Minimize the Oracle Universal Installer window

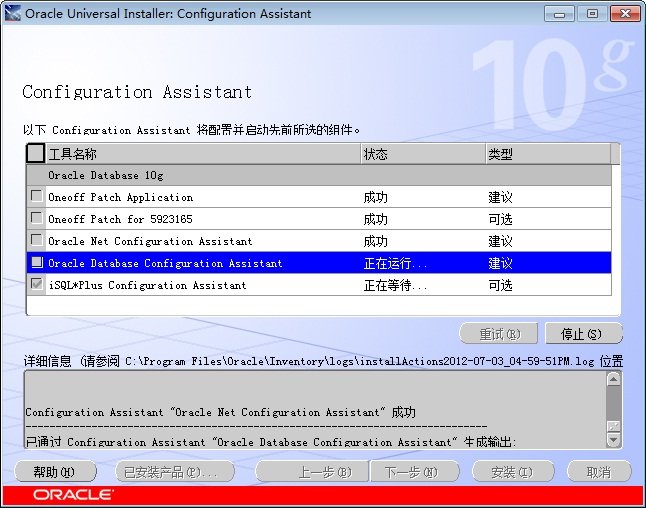(559, 14)
